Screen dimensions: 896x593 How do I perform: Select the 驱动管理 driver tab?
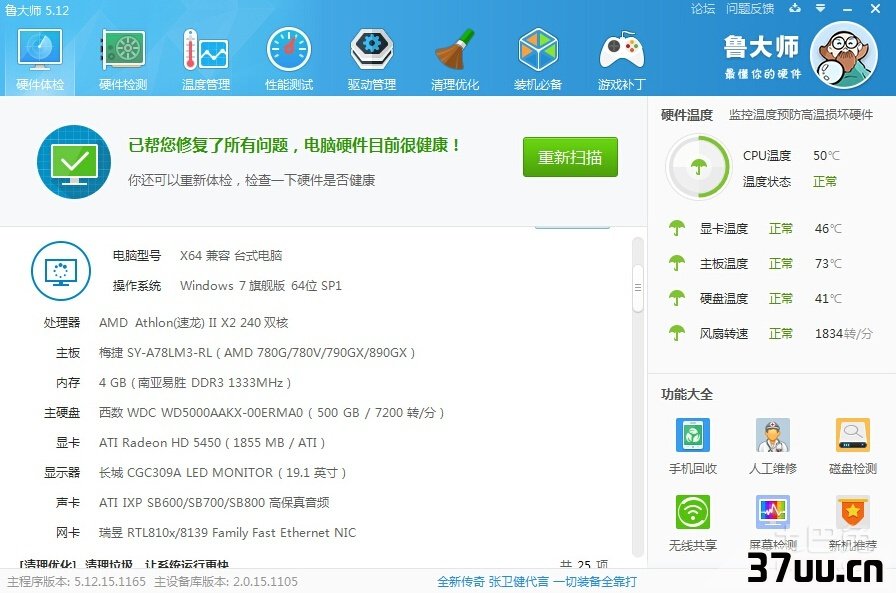pos(371,59)
